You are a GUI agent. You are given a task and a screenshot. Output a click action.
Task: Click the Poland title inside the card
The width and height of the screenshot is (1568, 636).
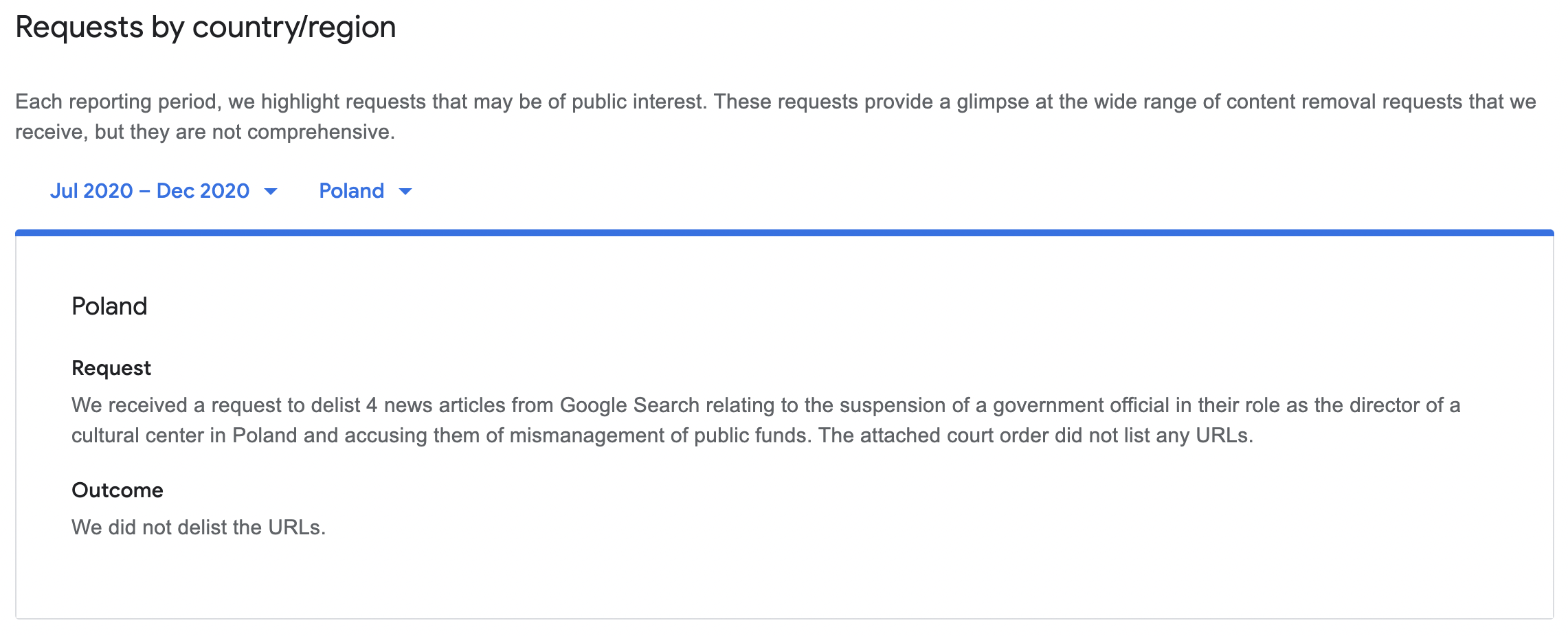pyautogui.click(x=109, y=306)
